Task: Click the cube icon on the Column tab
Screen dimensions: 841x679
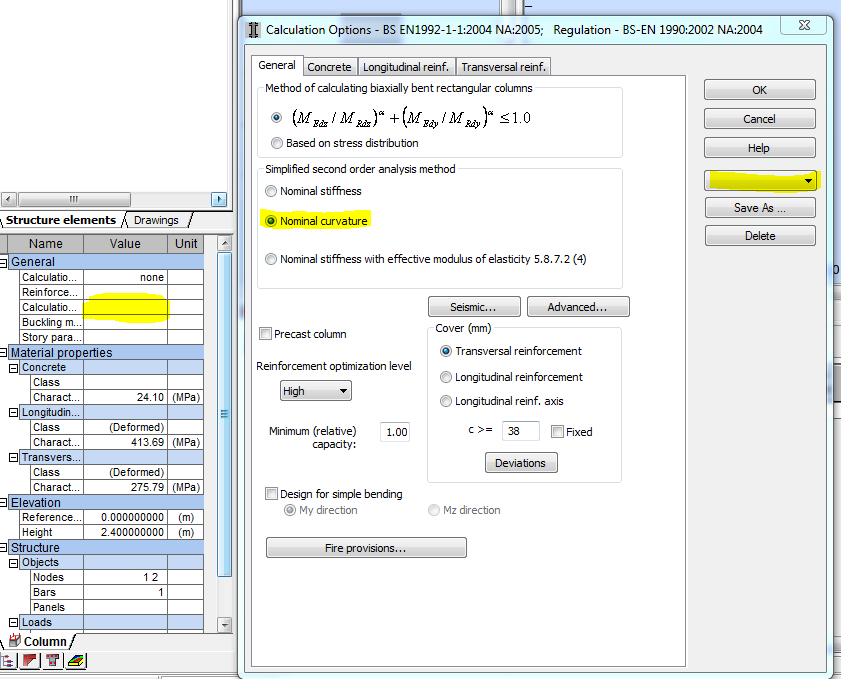Action: pyautogui.click(x=15, y=641)
